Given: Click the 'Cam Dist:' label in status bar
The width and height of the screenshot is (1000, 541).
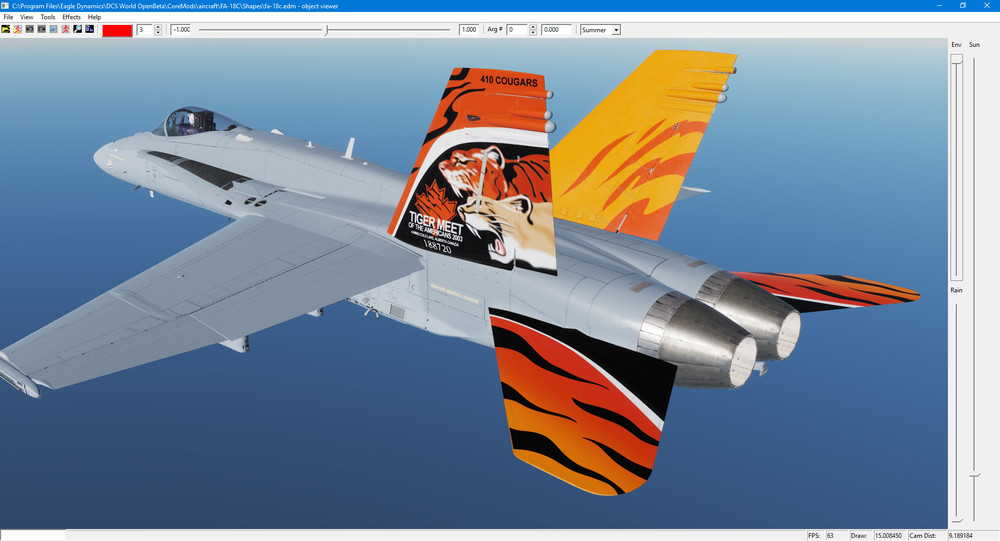Looking at the screenshot, I should (922, 535).
